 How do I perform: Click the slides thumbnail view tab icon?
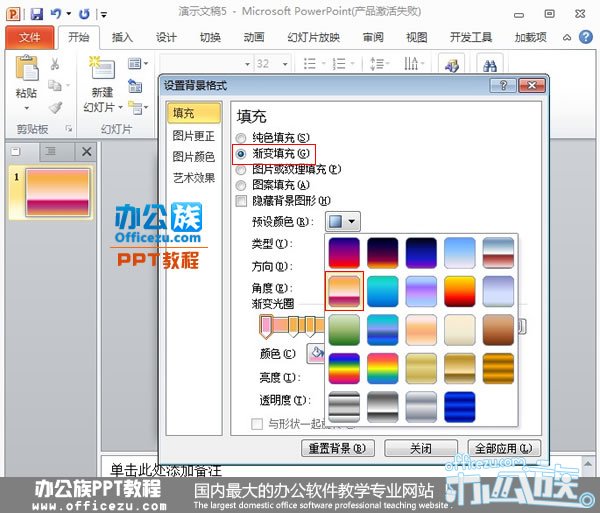point(16,152)
